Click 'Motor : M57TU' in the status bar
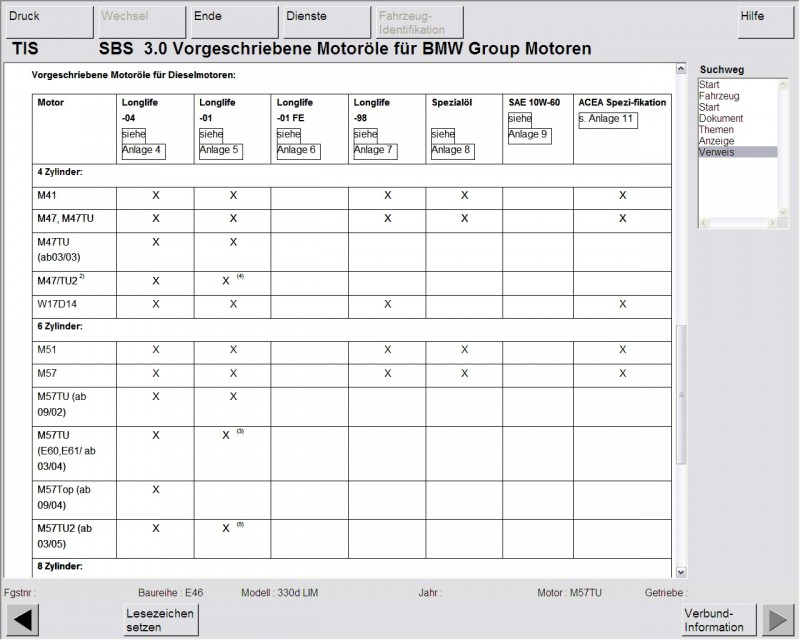 pyautogui.click(x=569, y=593)
